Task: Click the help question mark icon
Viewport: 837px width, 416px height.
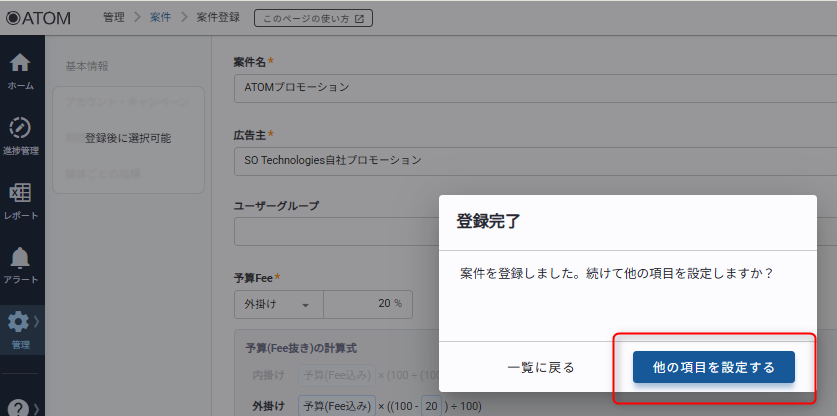Action: (18, 407)
